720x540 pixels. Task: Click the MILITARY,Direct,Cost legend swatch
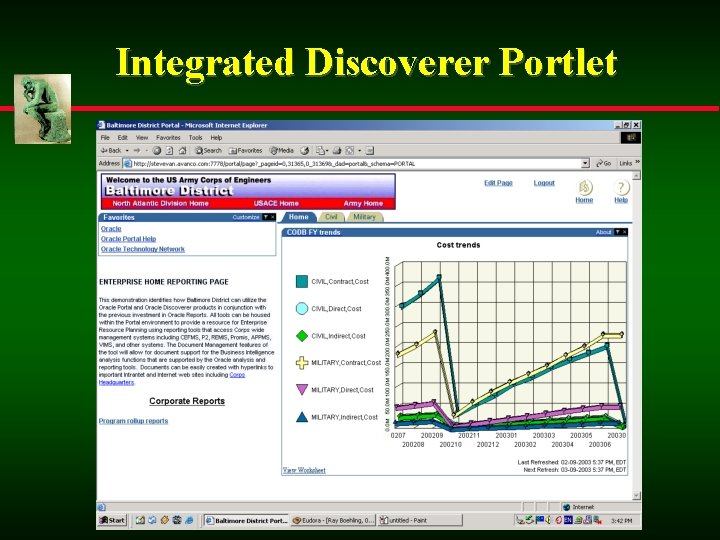(302, 390)
